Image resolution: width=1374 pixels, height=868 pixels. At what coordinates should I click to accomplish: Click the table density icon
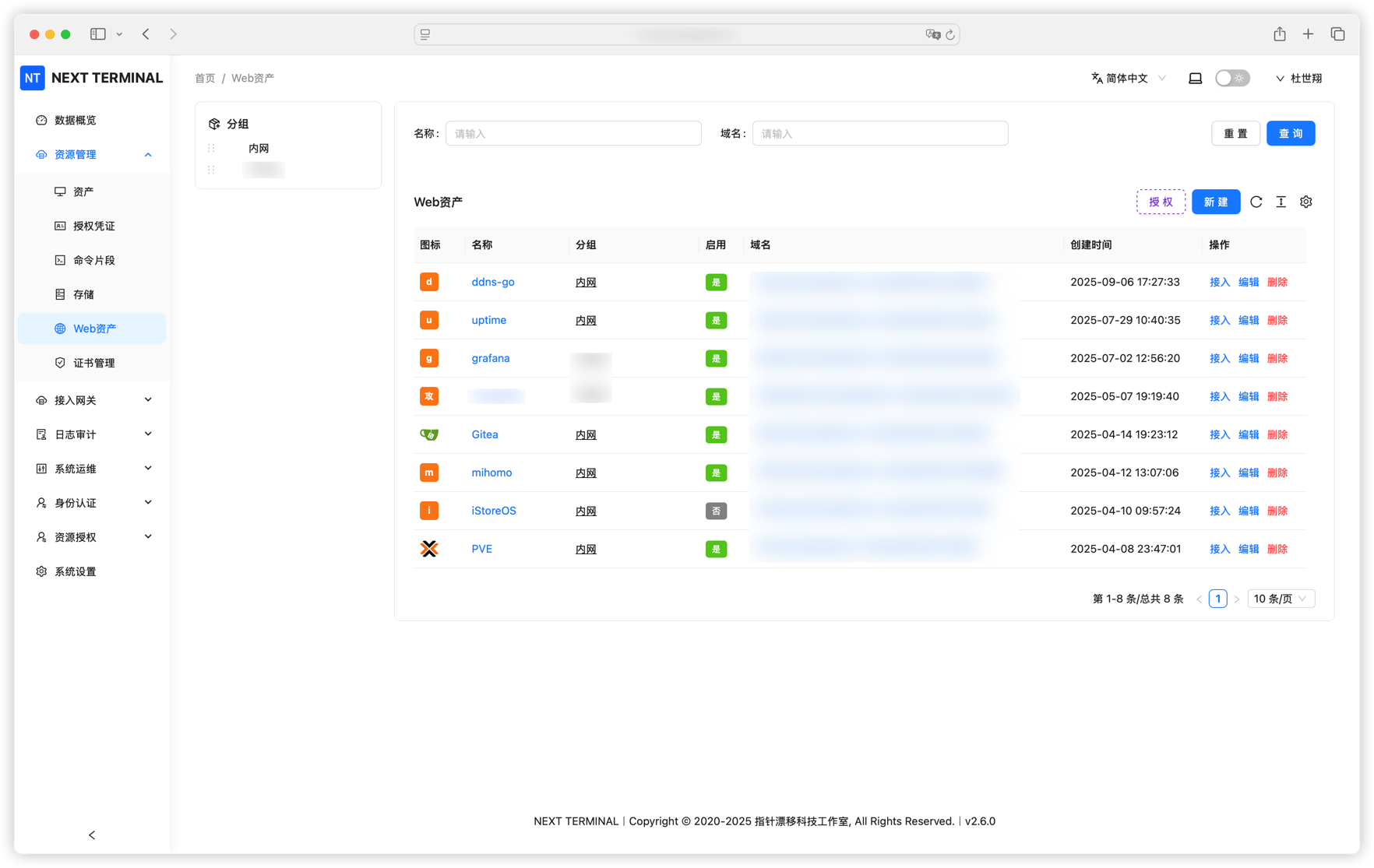click(1281, 202)
